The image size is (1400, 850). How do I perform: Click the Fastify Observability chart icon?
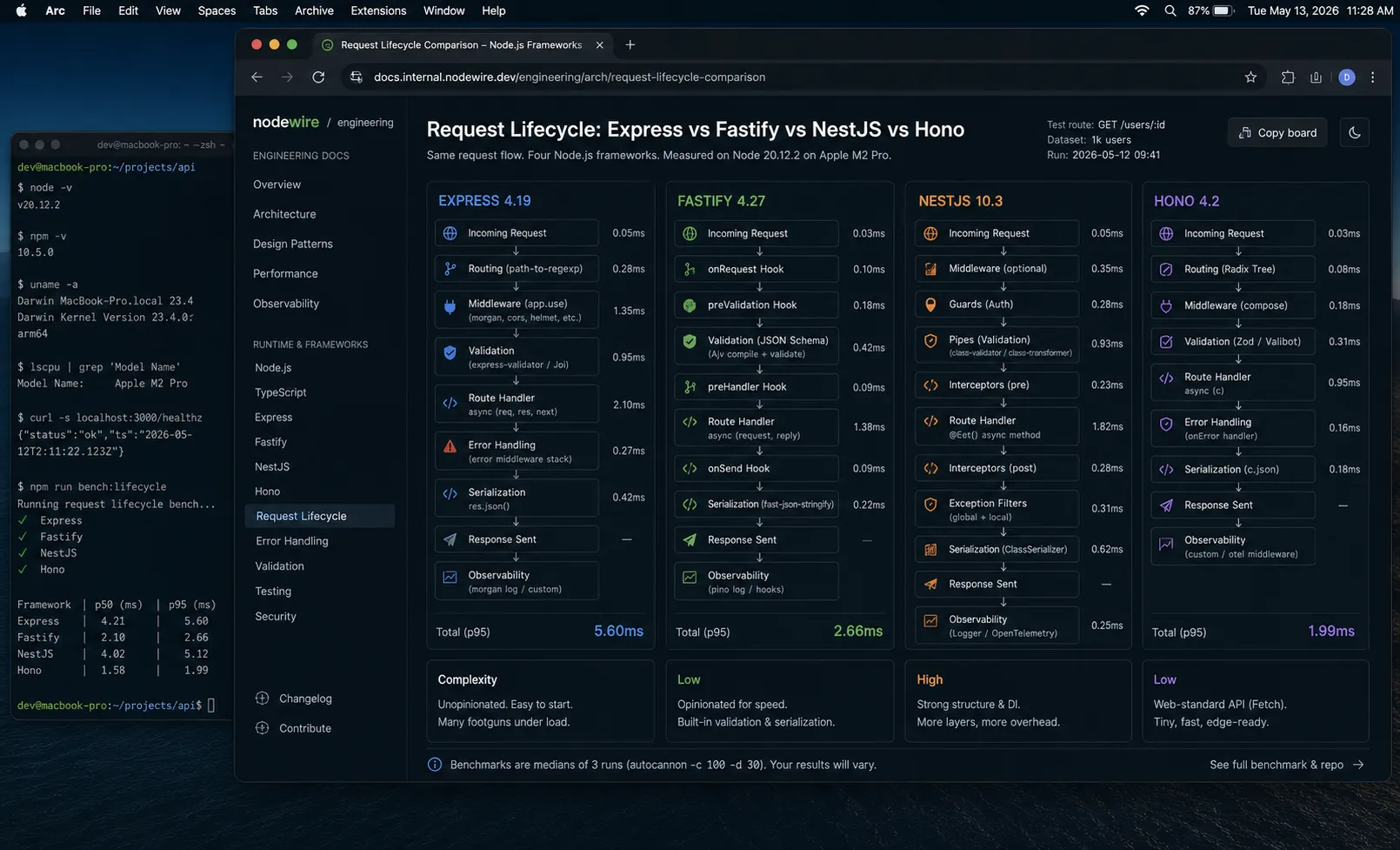point(690,577)
